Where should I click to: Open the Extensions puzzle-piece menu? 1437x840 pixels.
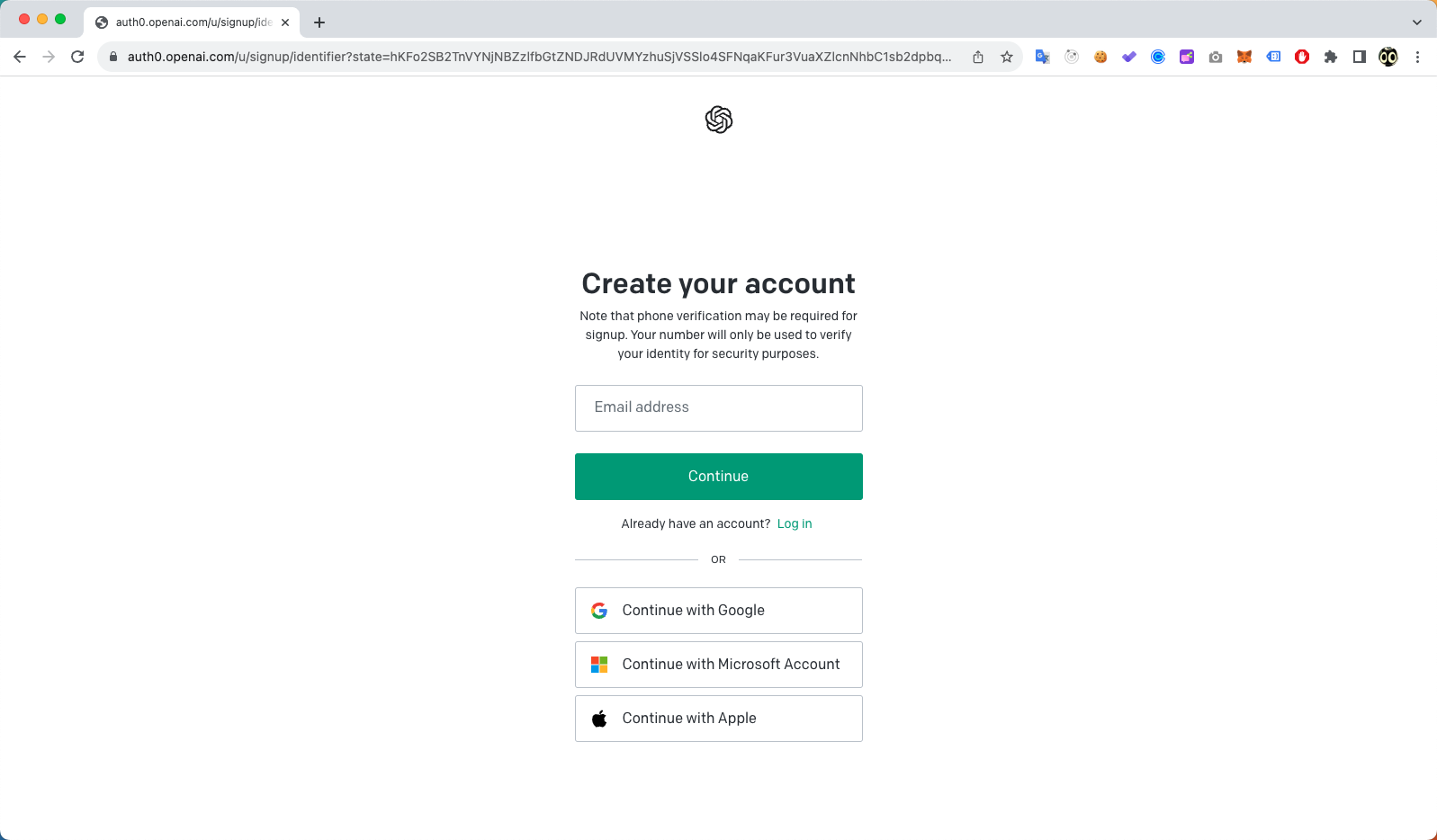coord(1331,57)
